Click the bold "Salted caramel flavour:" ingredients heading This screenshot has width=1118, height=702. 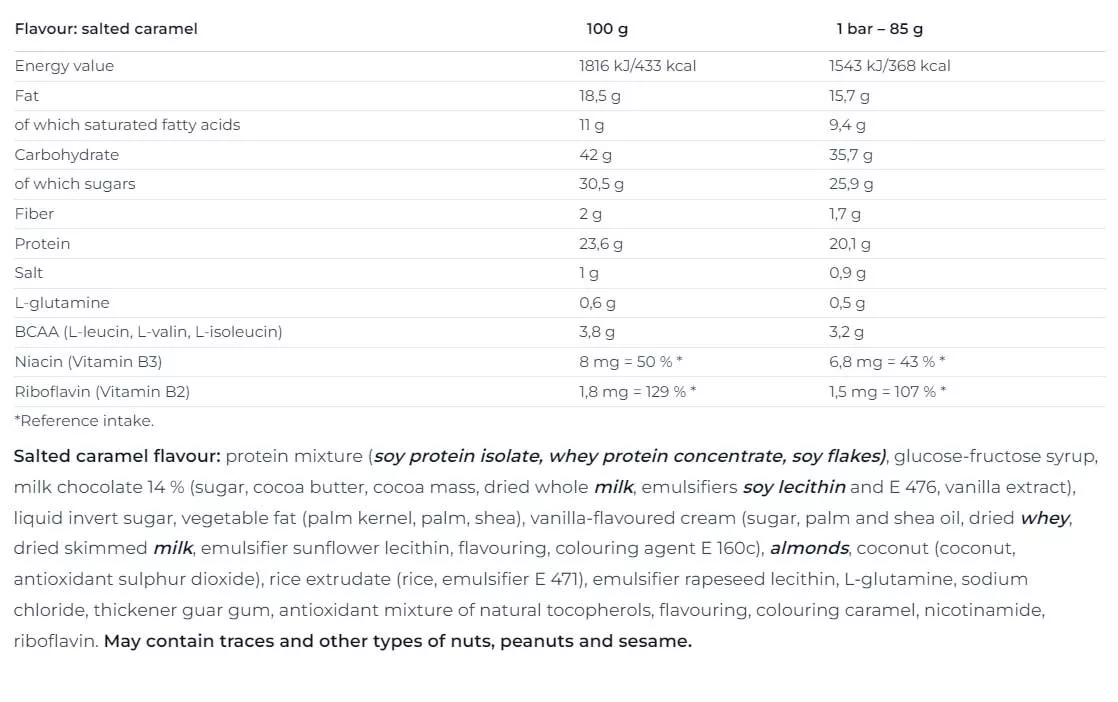tap(117, 457)
